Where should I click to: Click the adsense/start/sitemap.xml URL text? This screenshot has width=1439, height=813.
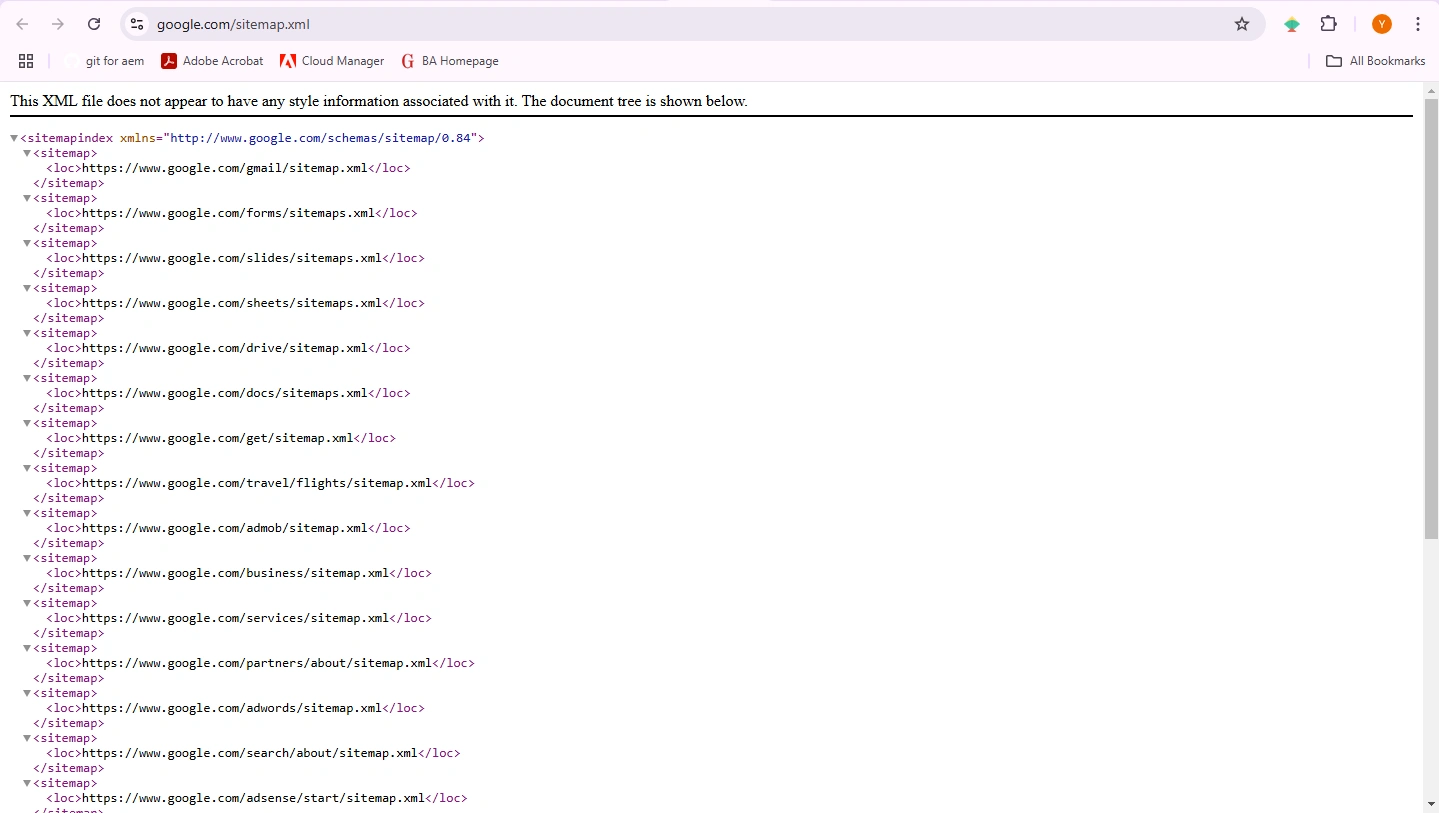[x=253, y=798]
